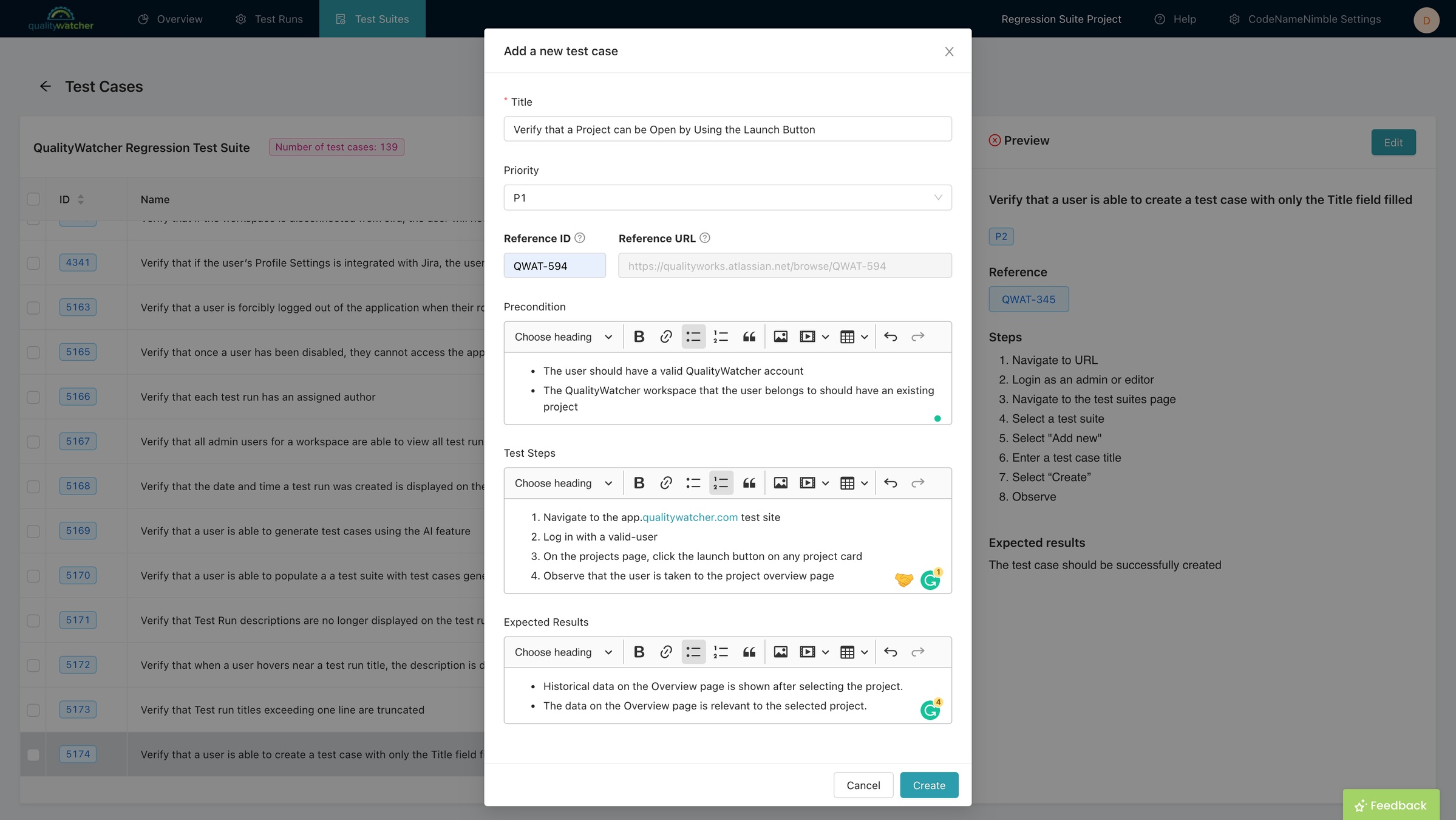This screenshot has width=1456, height=820.
Task: Click the undo icon in Expected Results toolbar
Action: pos(891,652)
